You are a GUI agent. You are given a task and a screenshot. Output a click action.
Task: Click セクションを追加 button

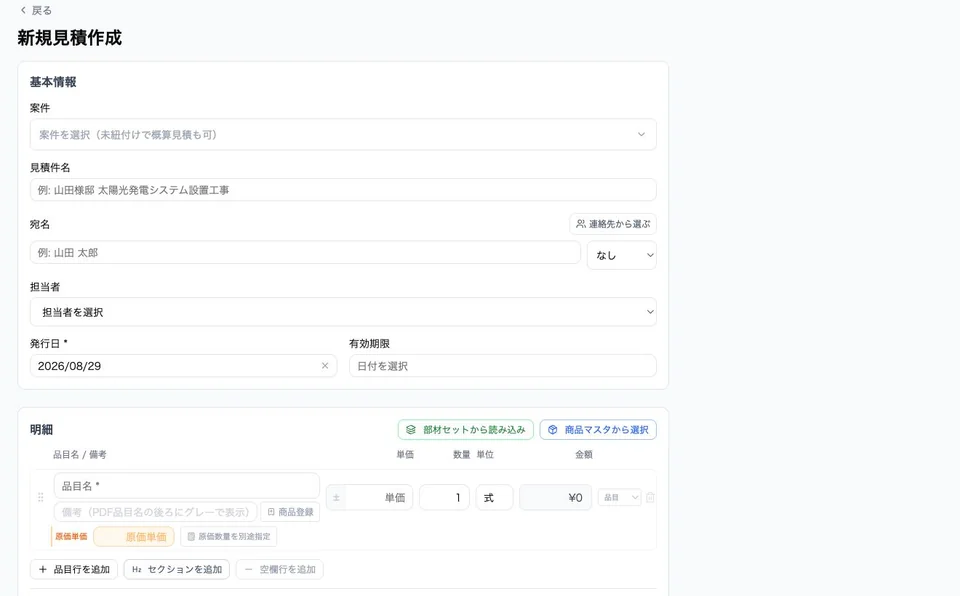point(176,569)
